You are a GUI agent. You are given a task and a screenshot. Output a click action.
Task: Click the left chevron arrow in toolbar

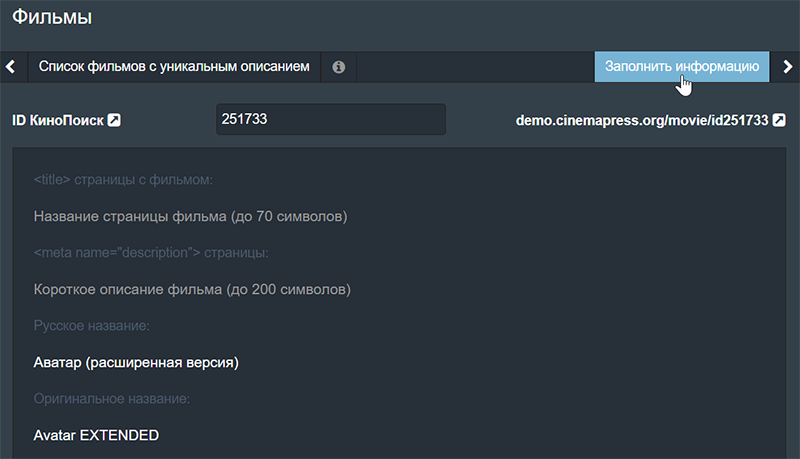10,67
